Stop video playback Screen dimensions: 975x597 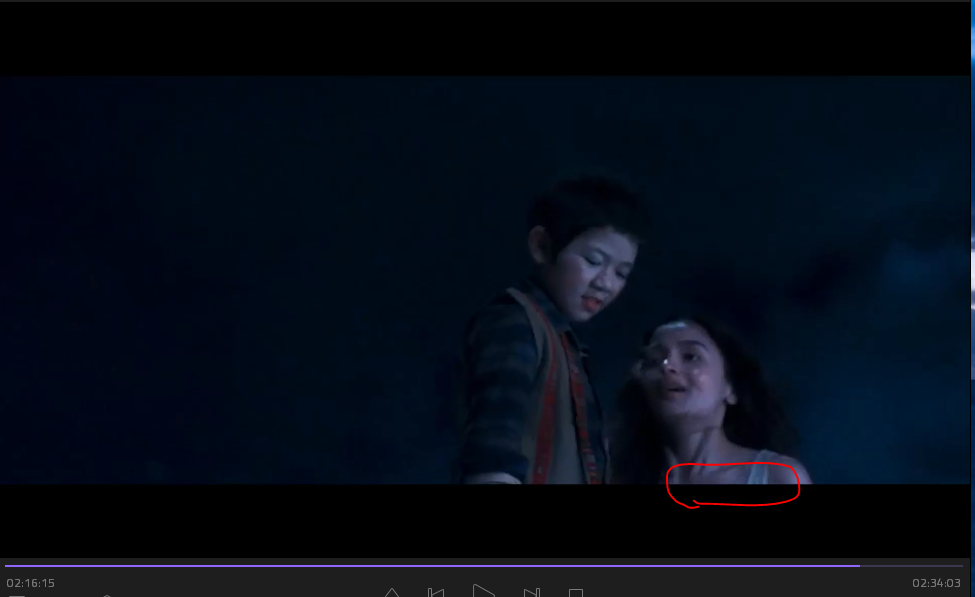[x=576, y=593]
